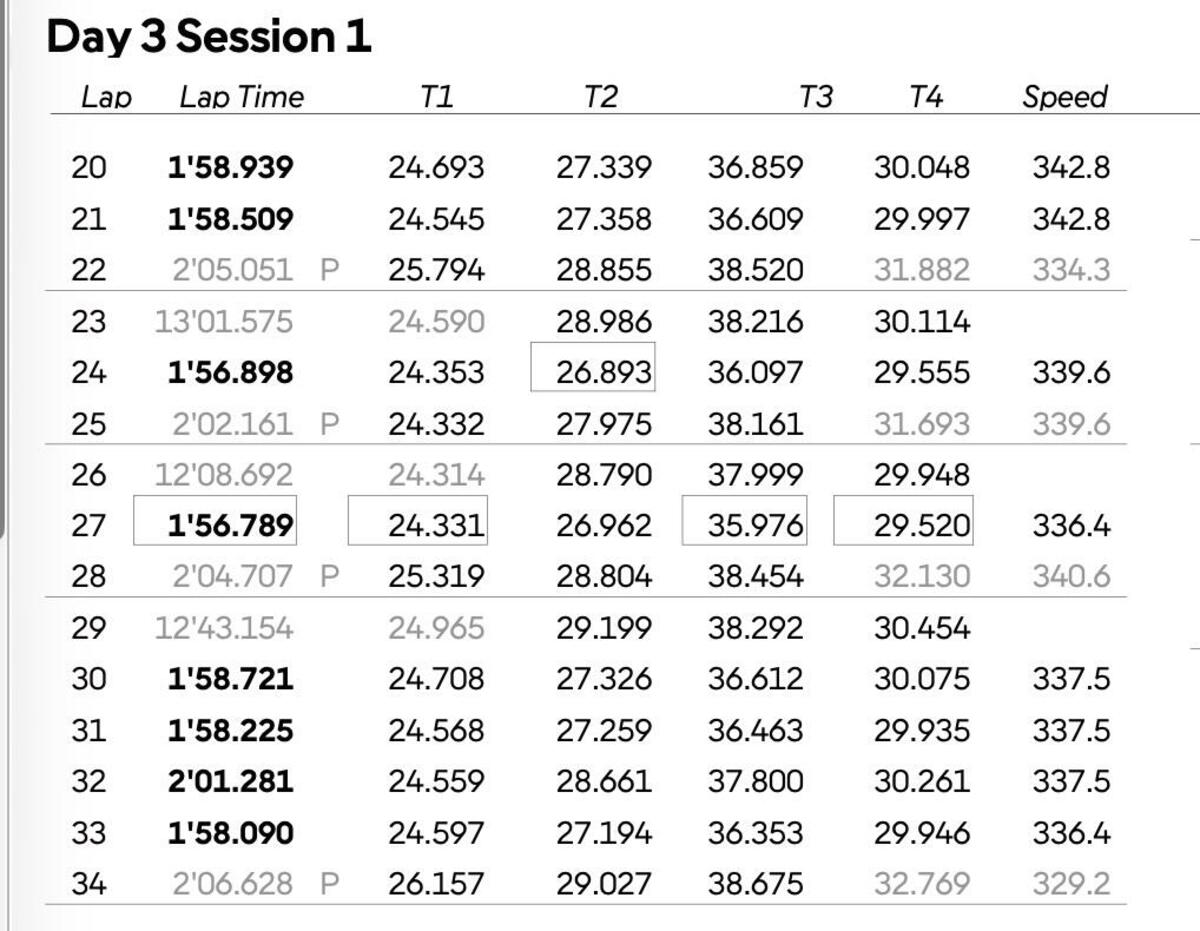Click the boxed best lap time 1'56.789

(230, 525)
